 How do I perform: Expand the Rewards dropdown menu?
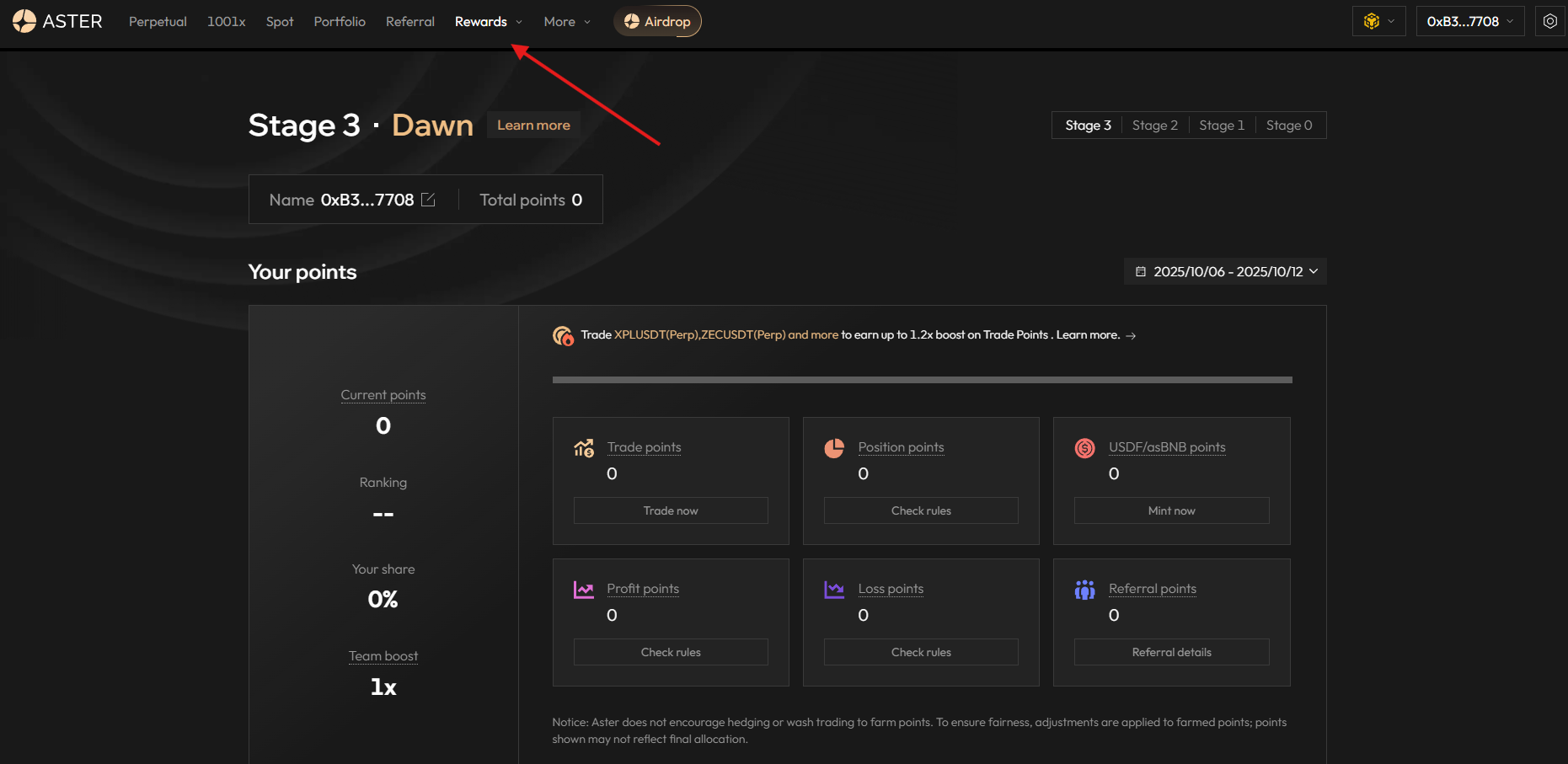click(489, 22)
